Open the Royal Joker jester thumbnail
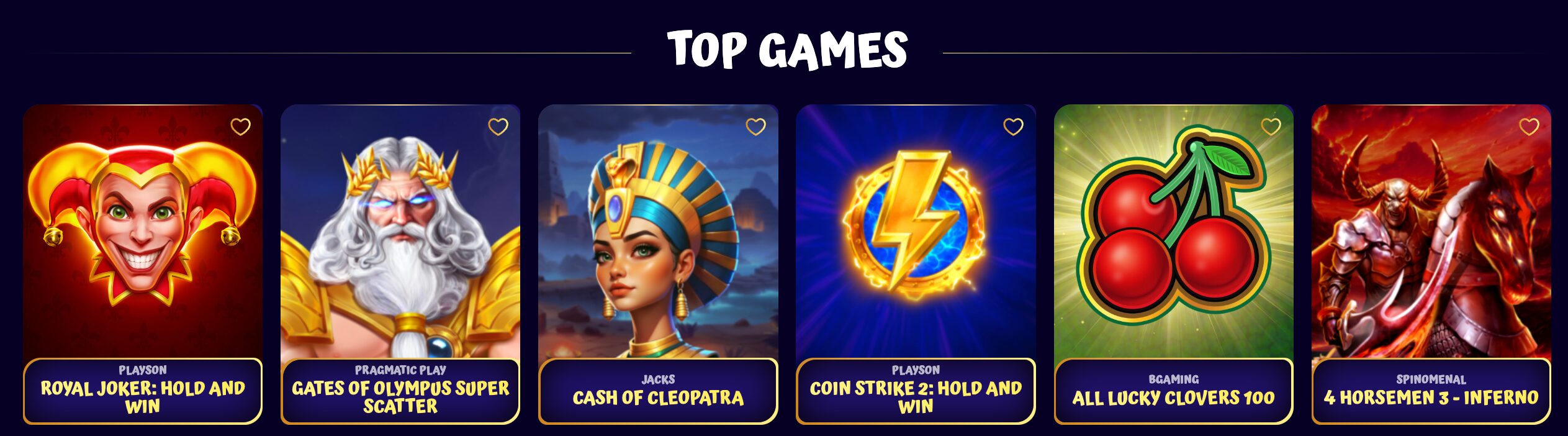 click(x=143, y=231)
